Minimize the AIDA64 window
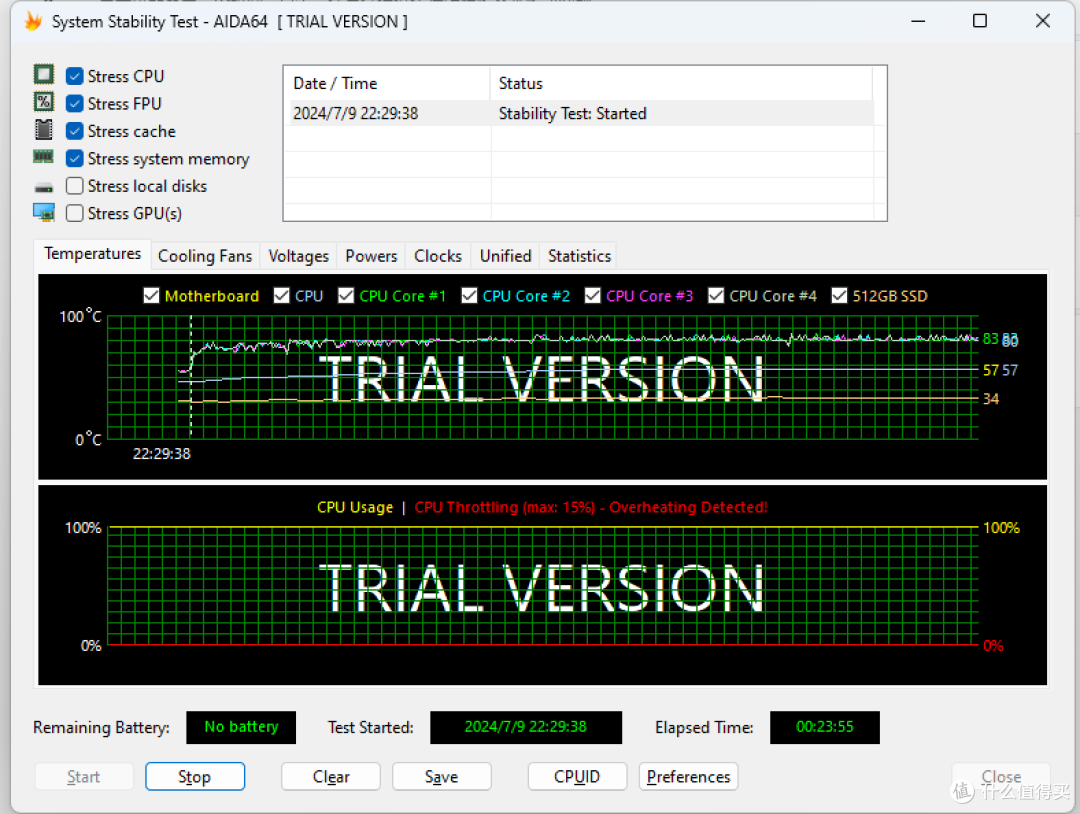Screen dimensions: 1080x814 point(918,21)
